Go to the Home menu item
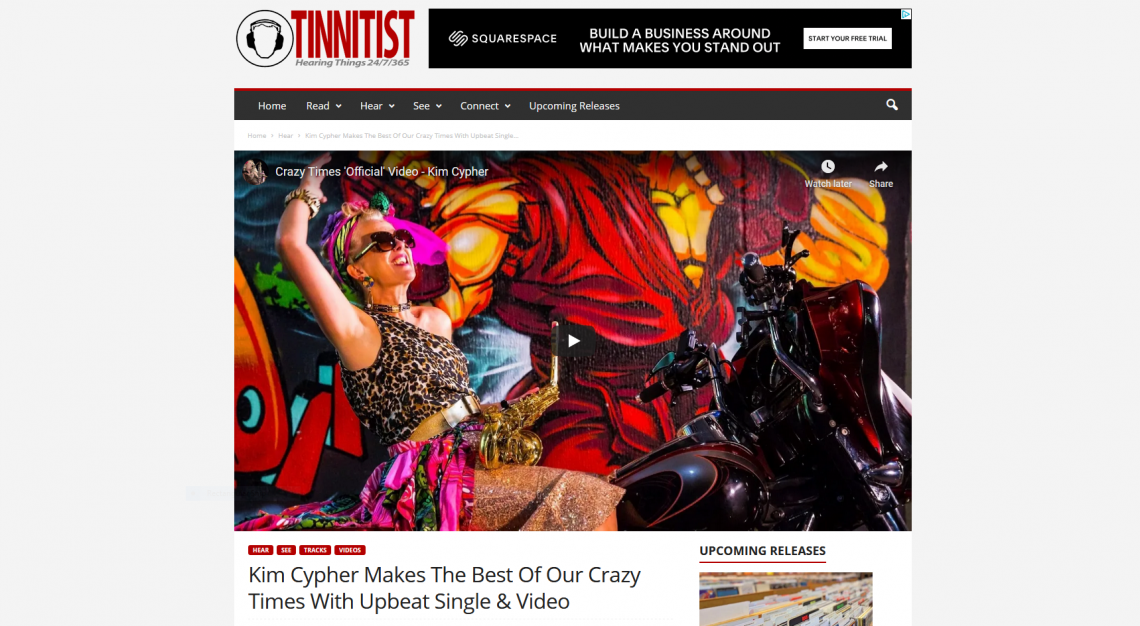Screen dimensions: 1140x626 [272, 106]
